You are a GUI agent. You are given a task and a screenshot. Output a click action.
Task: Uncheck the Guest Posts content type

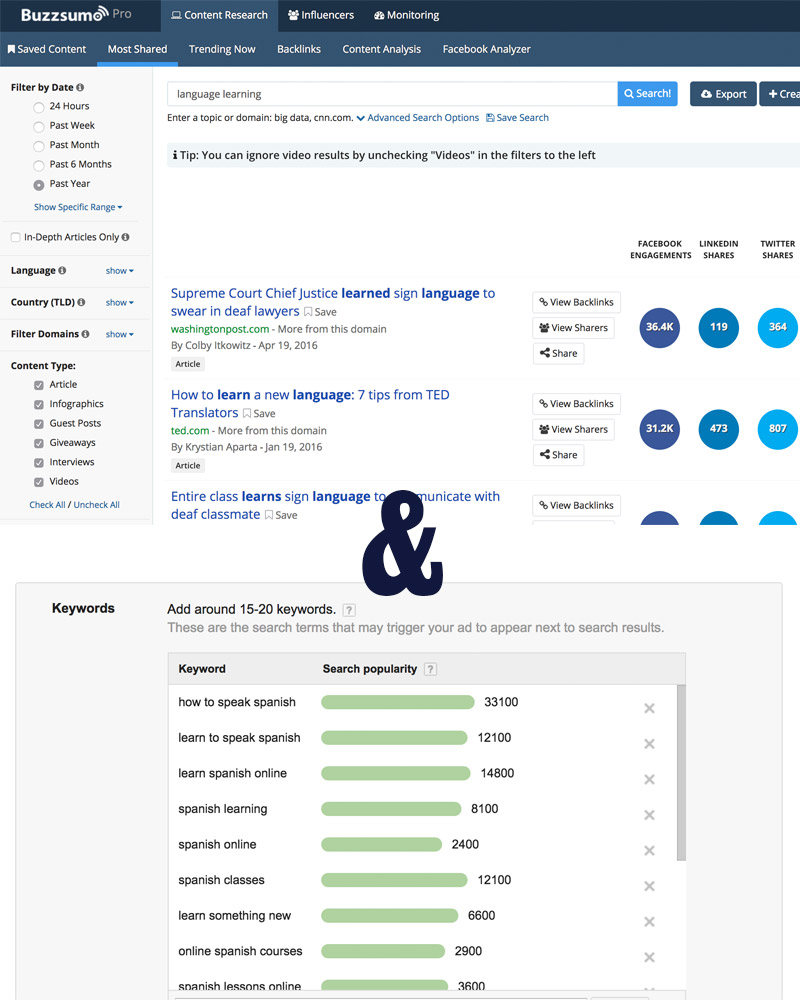pos(39,424)
